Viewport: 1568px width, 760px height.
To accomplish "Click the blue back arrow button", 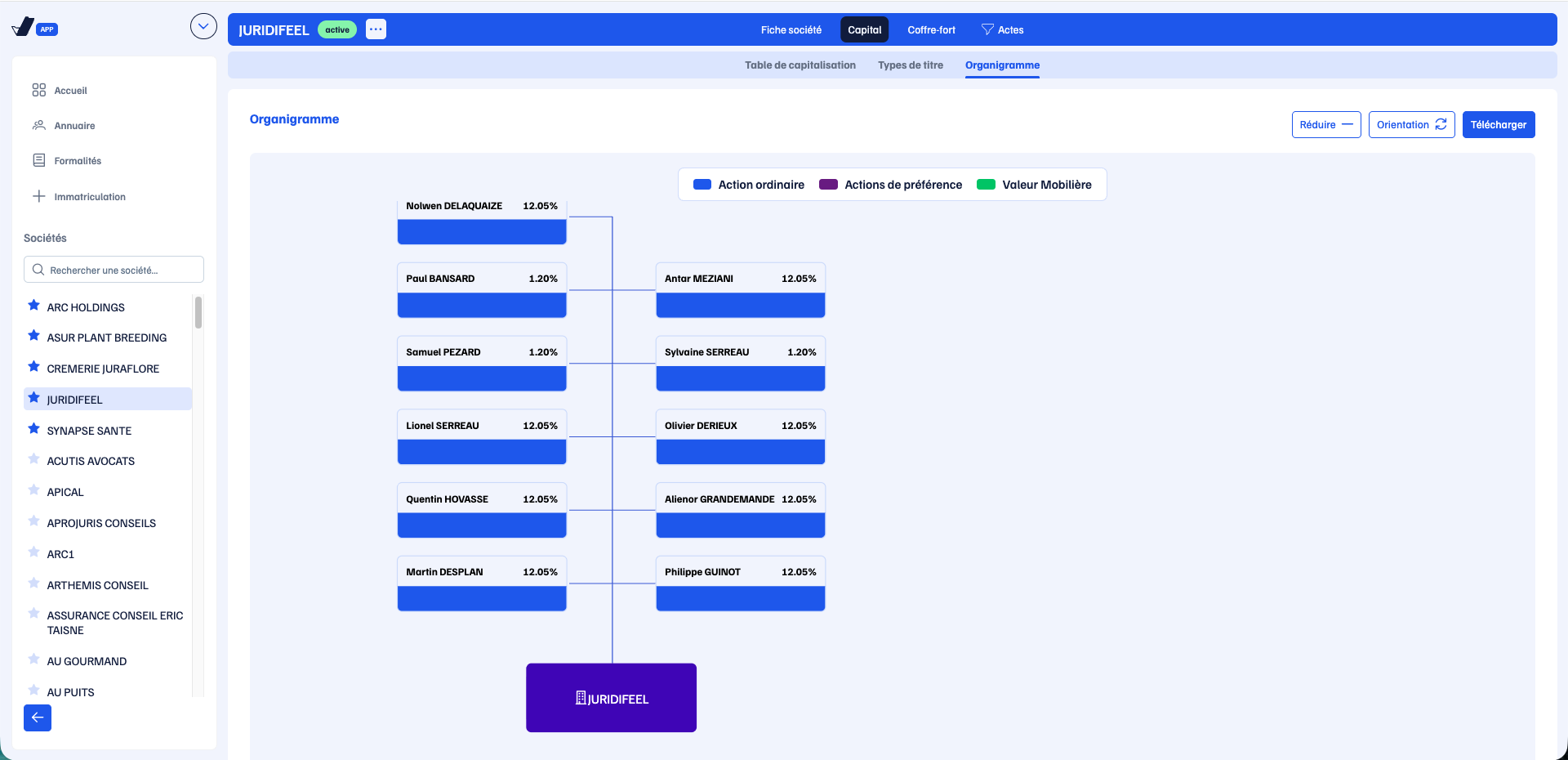I will pos(38,718).
